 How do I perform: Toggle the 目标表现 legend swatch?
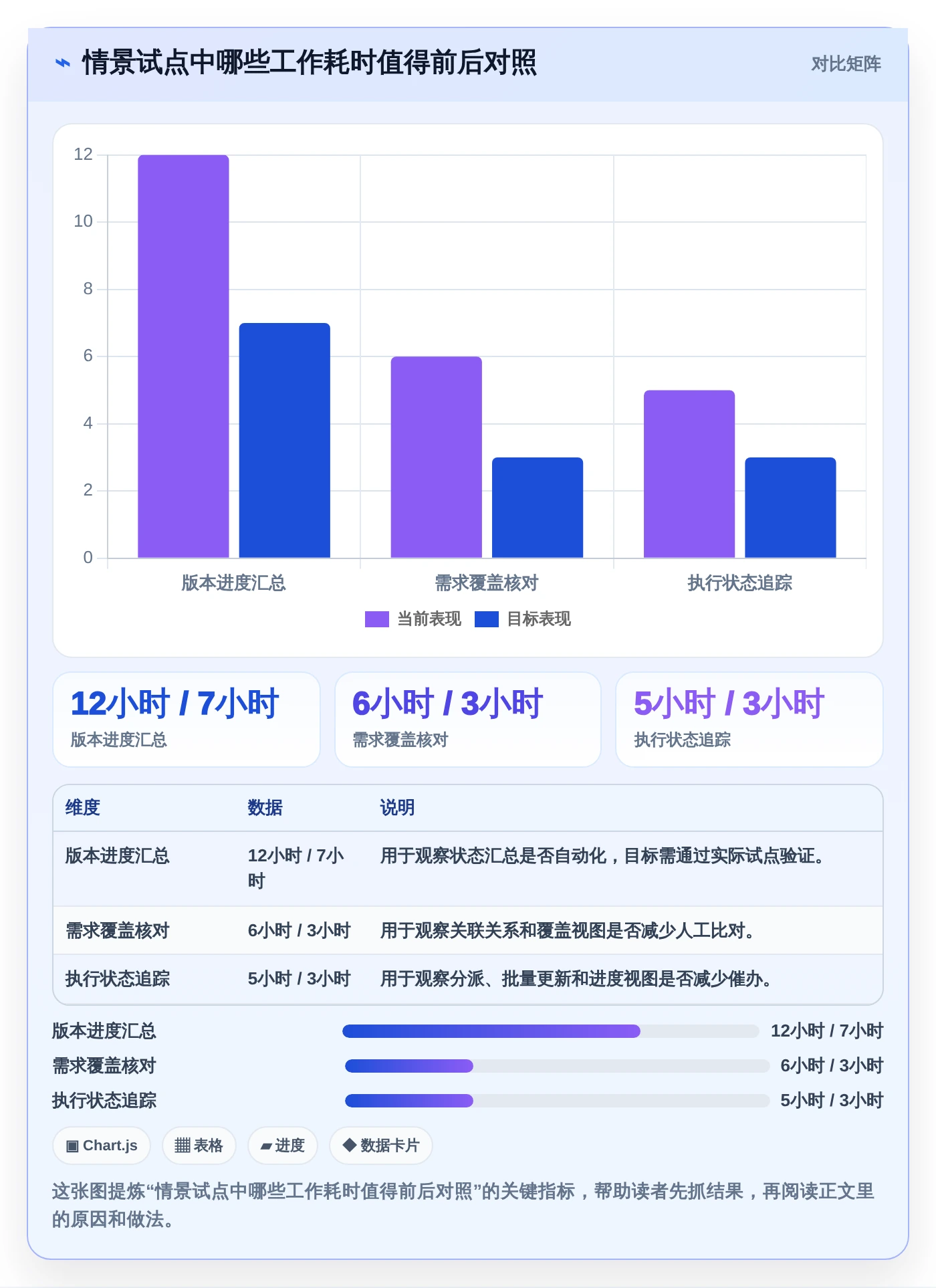click(486, 619)
